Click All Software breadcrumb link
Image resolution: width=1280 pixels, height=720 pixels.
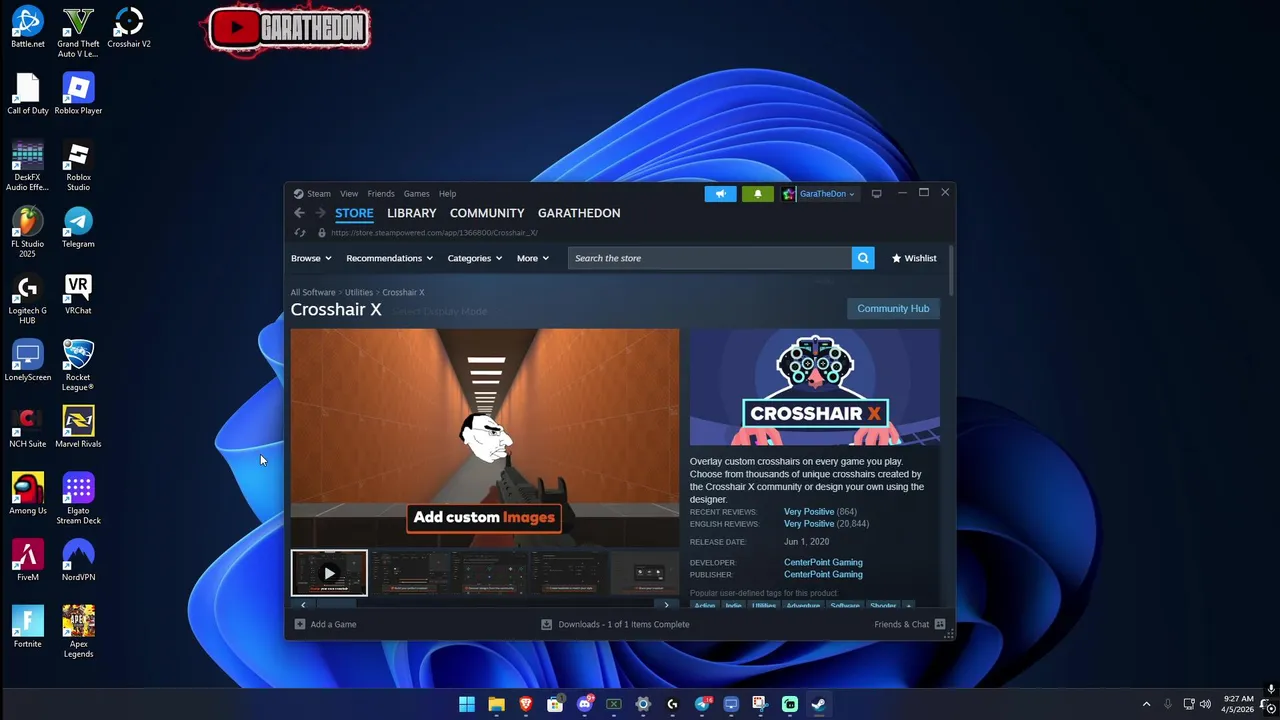click(313, 292)
